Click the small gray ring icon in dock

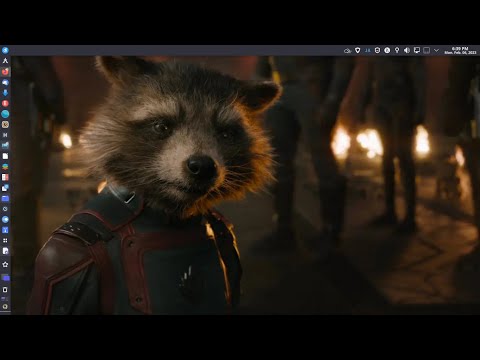coord(5,209)
